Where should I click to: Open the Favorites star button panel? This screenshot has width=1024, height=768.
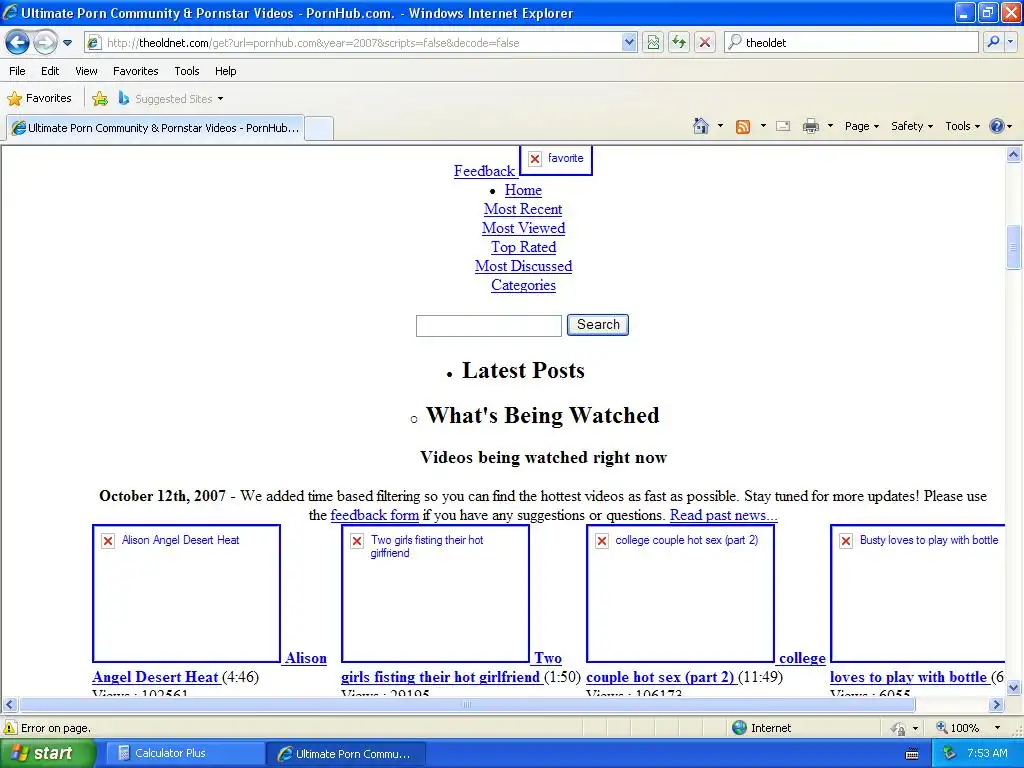(39, 99)
